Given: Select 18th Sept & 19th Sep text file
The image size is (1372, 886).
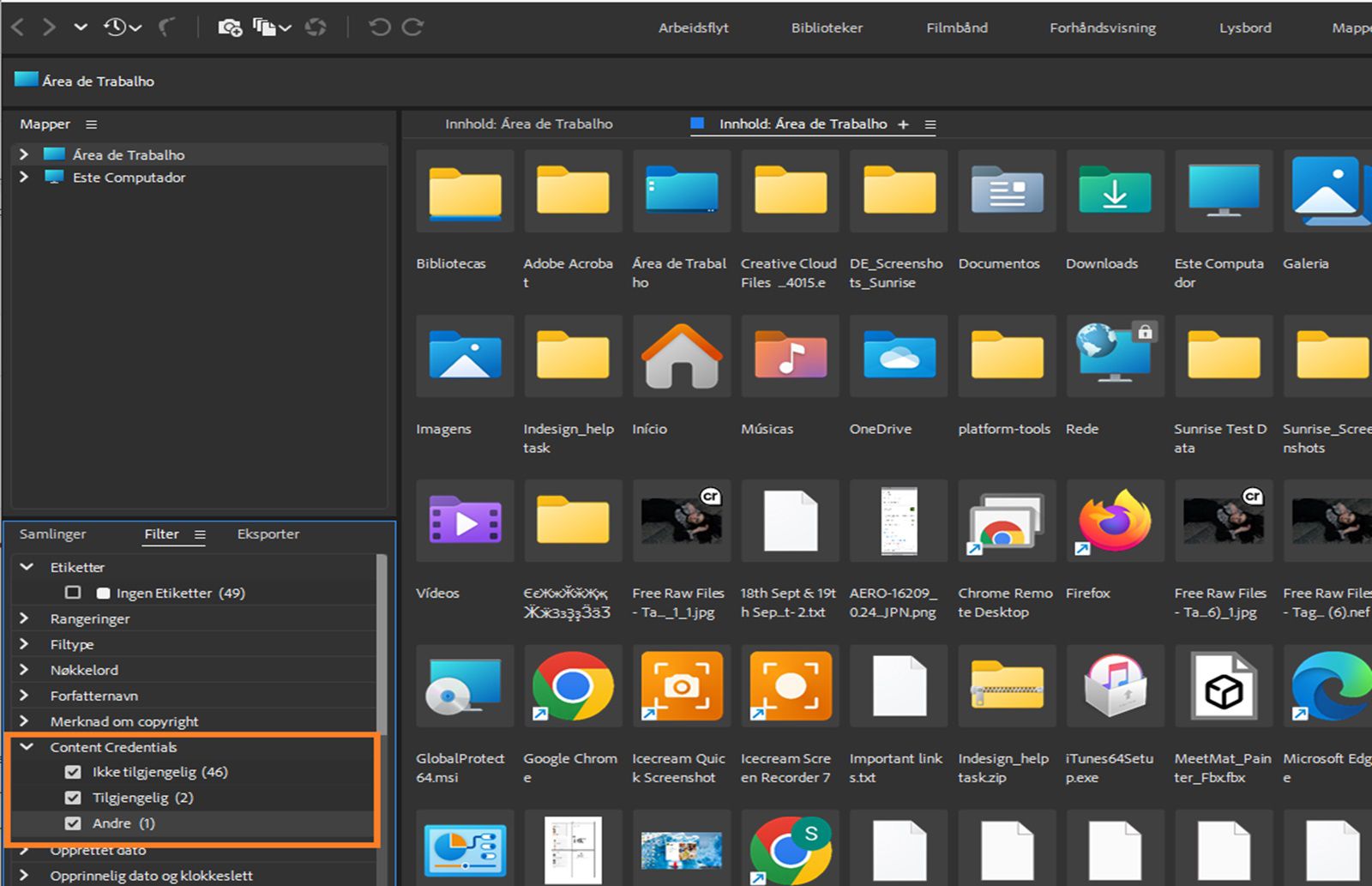Looking at the screenshot, I should coord(790,521).
